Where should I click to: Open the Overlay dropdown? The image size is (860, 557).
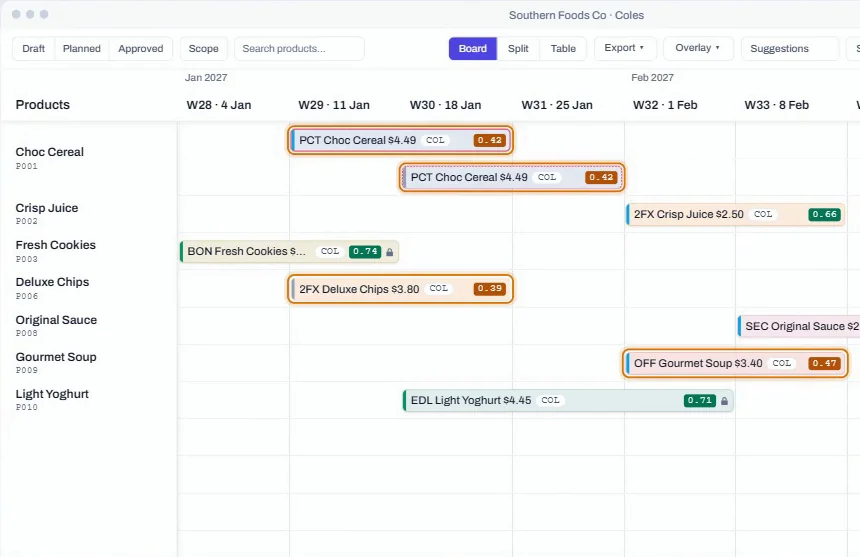[x=698, y=48]
